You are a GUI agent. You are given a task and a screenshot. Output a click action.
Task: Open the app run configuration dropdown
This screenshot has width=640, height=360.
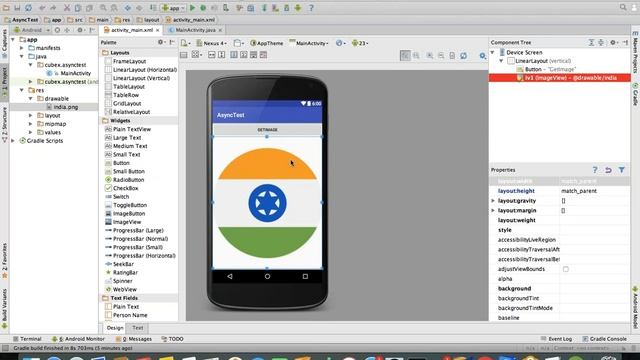173,8
